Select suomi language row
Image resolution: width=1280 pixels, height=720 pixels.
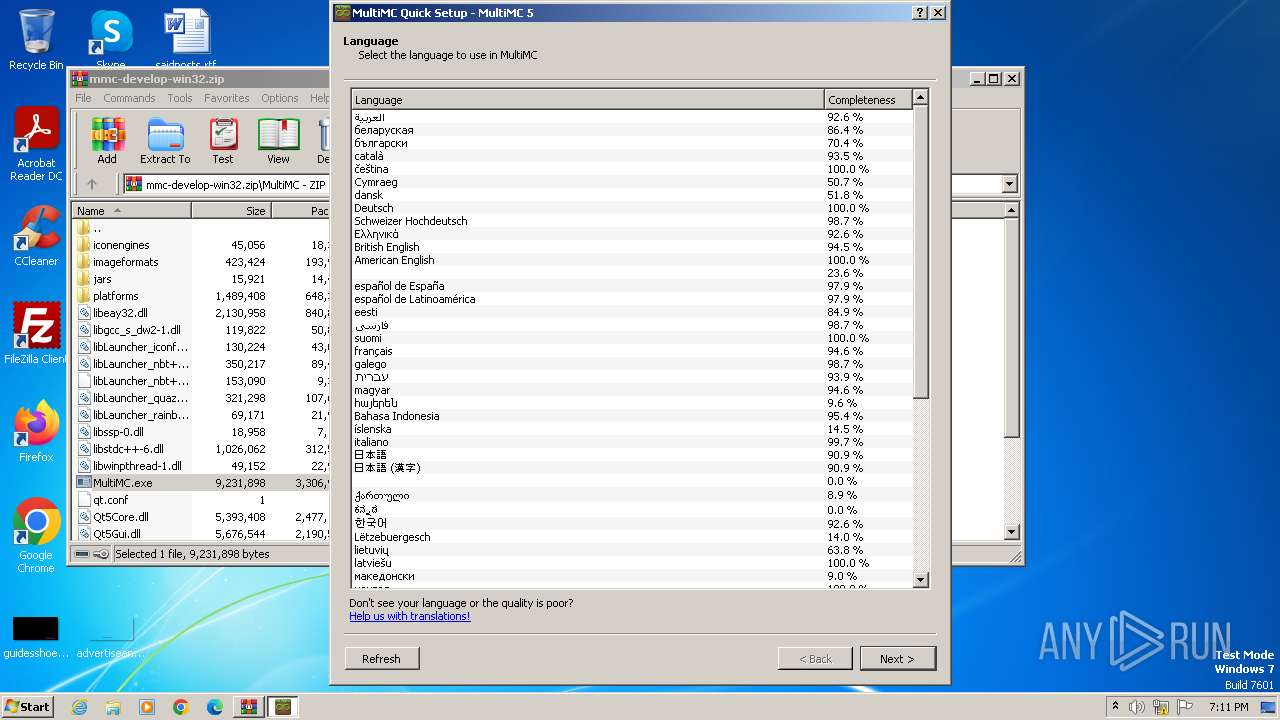632,338
